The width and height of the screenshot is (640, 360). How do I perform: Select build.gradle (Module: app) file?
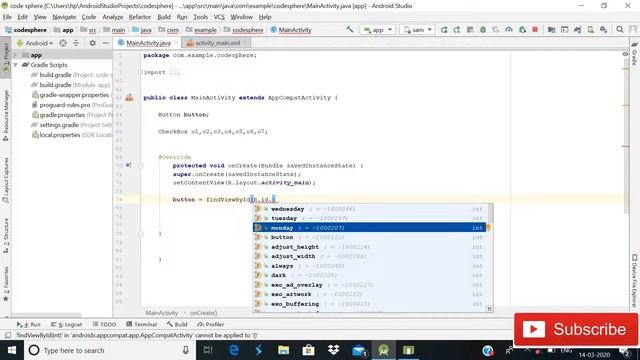click(70, 85)
